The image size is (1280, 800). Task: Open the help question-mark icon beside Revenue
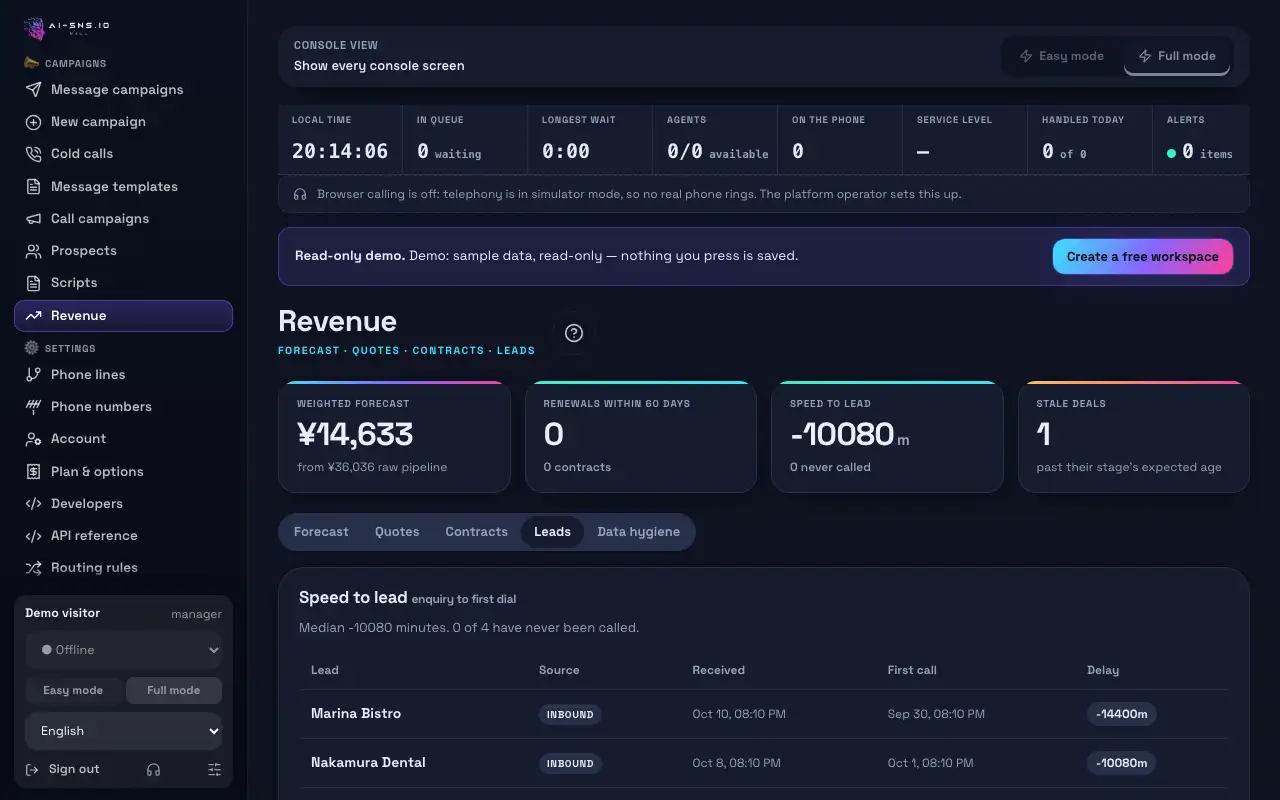click(574, 333)
